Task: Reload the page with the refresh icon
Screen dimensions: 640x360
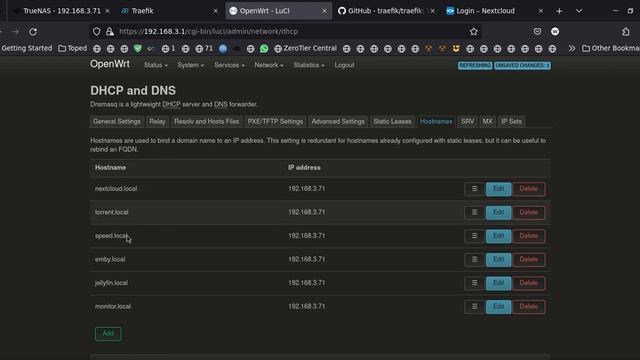Action: tap(33, 31)
